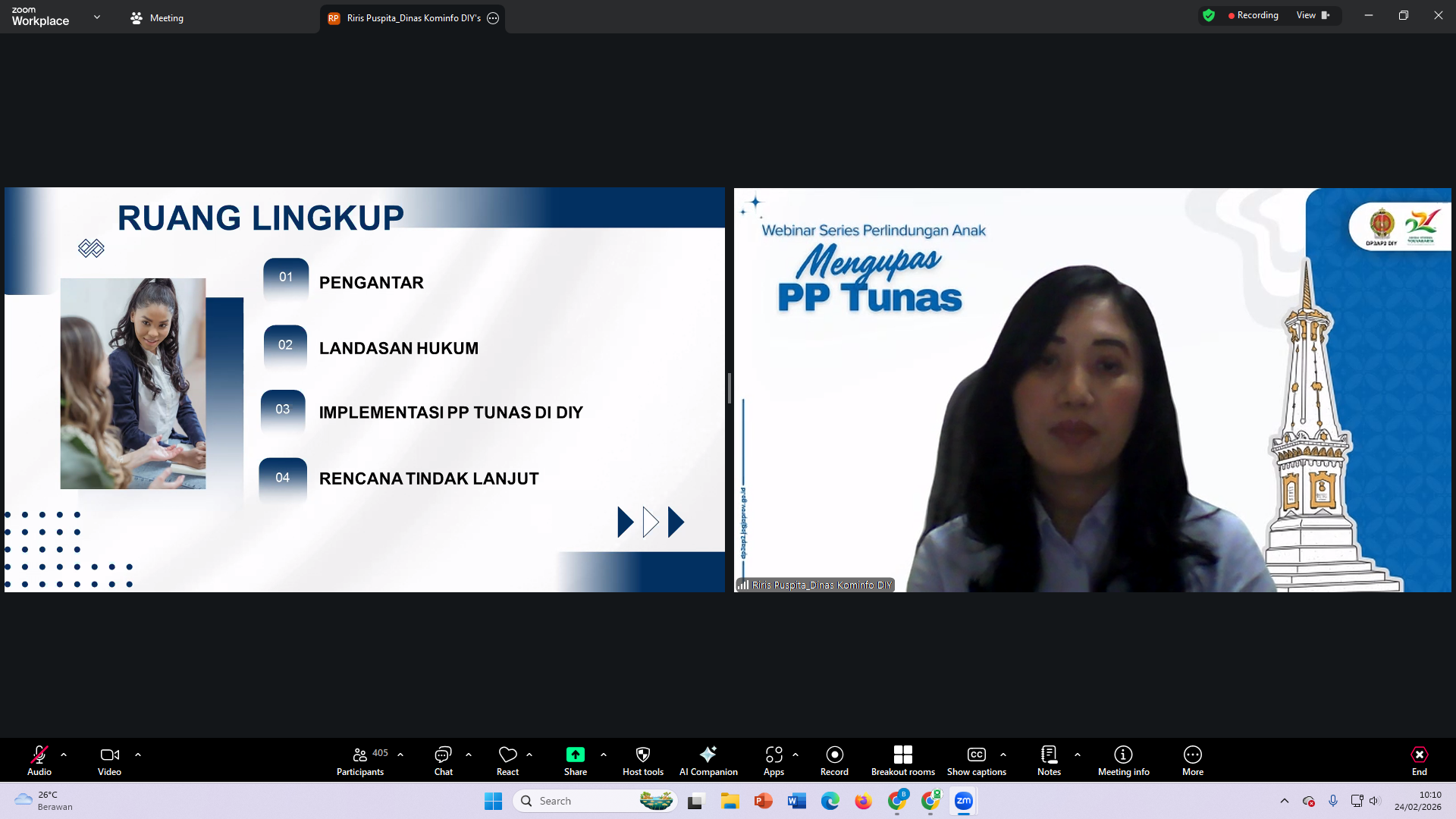Image resolution: width=1456 pixels, height=819 pixels.
Task: Click the End meeting button
Action: click(1419, 760)
